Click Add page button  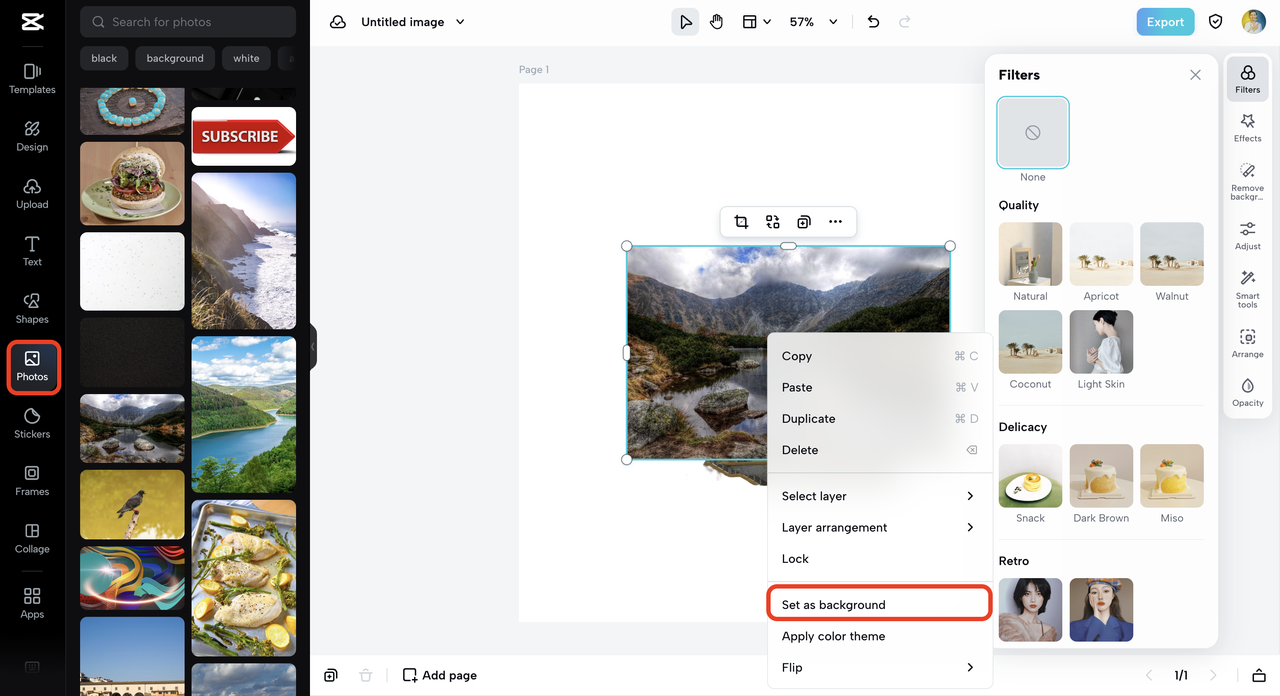pos(440,675)
